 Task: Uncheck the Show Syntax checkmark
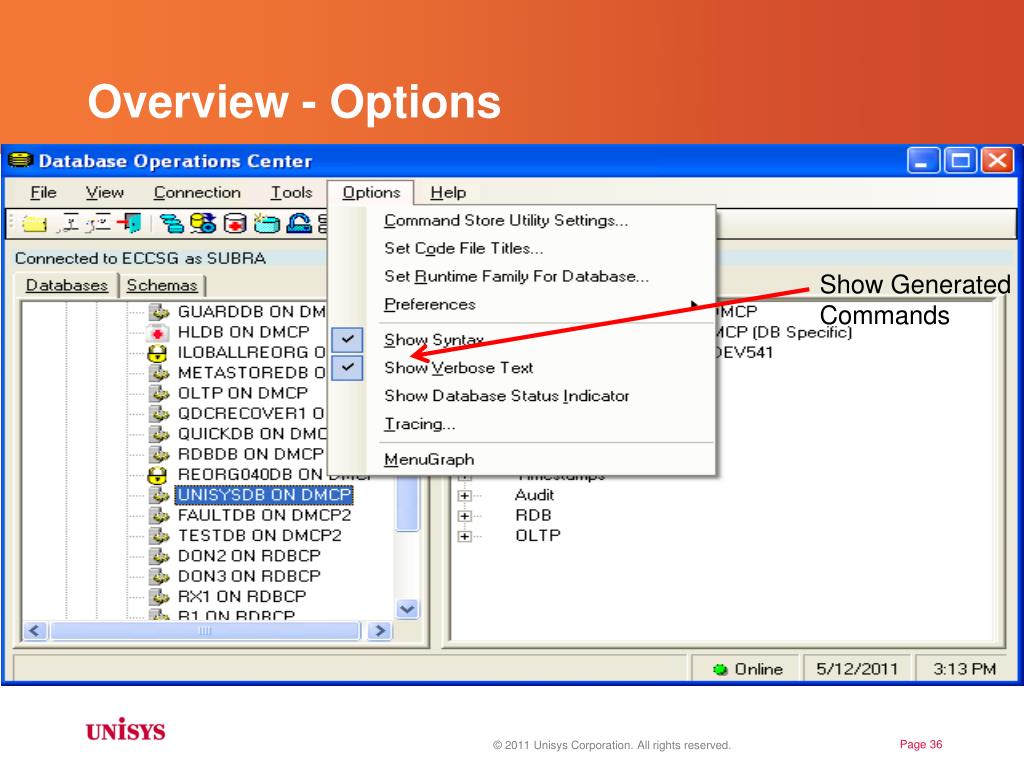pyautogui.click(x=347, y=340)
